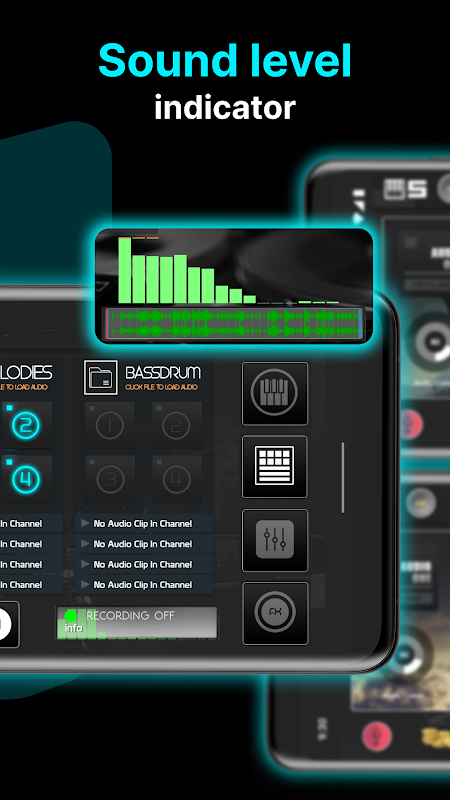The height and width of the screenshot is (800, 450).
Task: Tap the red microphone button on bottom blurred phone
Action: tap(377, 737)
